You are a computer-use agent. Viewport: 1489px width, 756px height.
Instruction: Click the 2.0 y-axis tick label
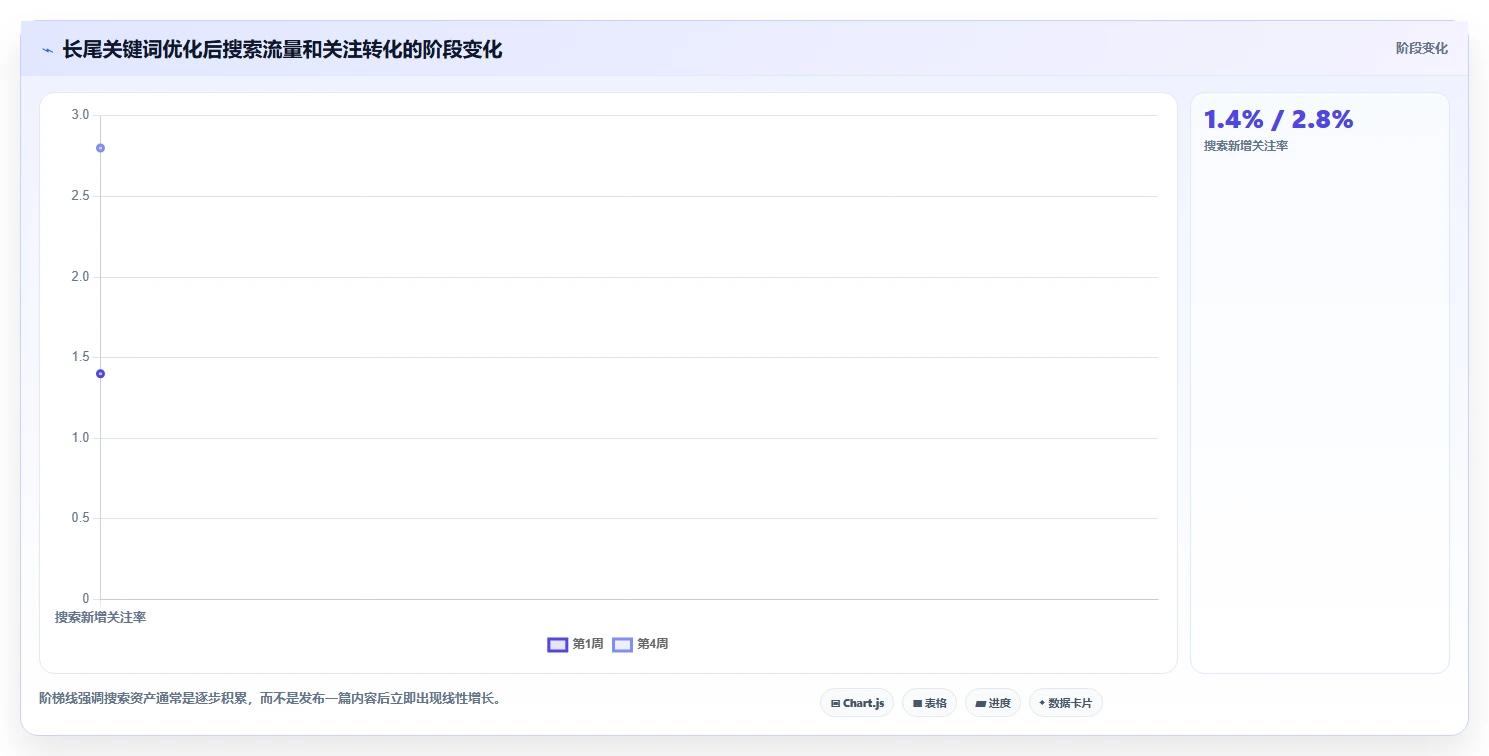pyautogui.click(x=80, y=277)
